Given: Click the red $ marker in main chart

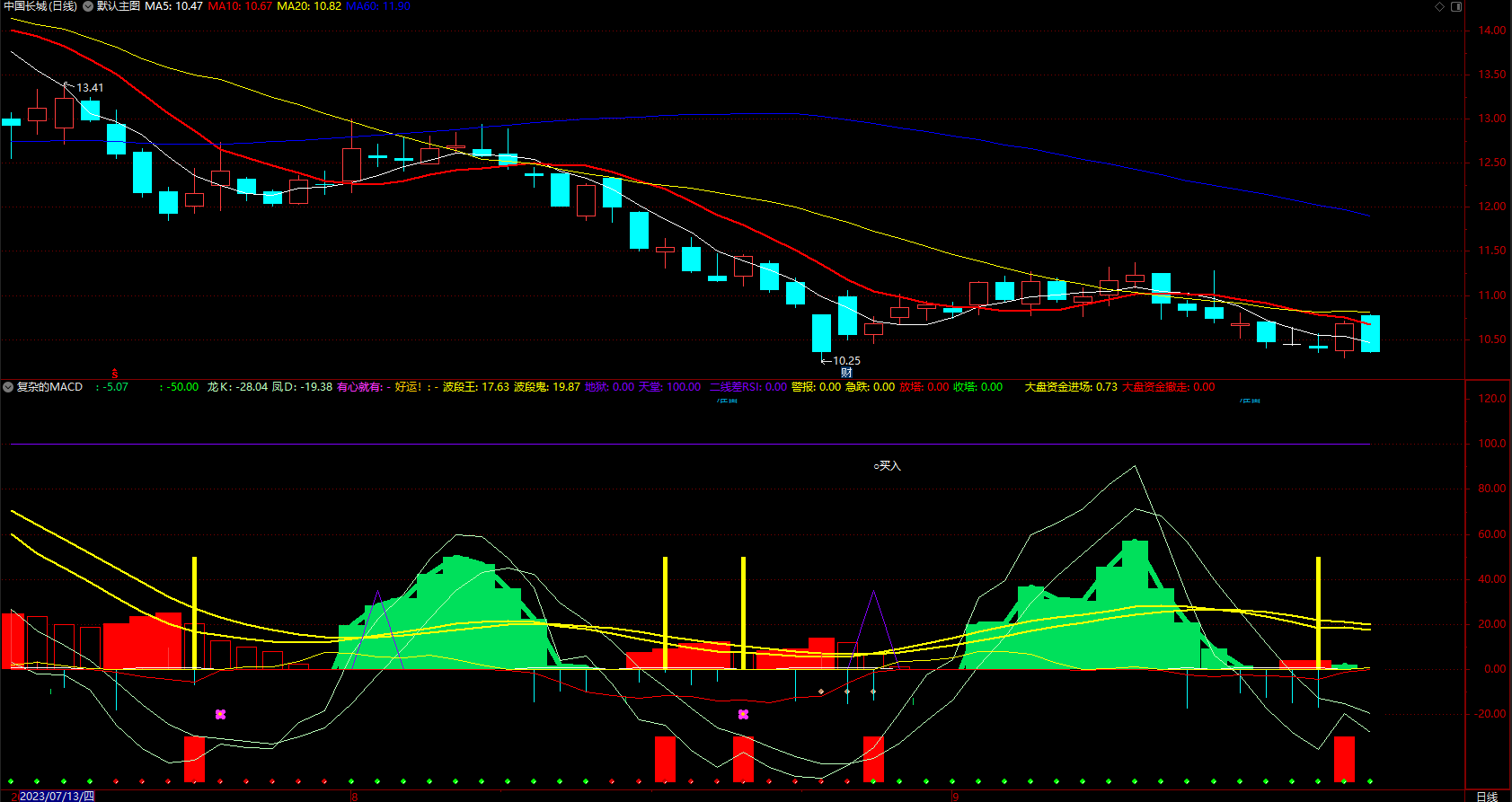Looking at the screenshot, I should pos(115,374).
